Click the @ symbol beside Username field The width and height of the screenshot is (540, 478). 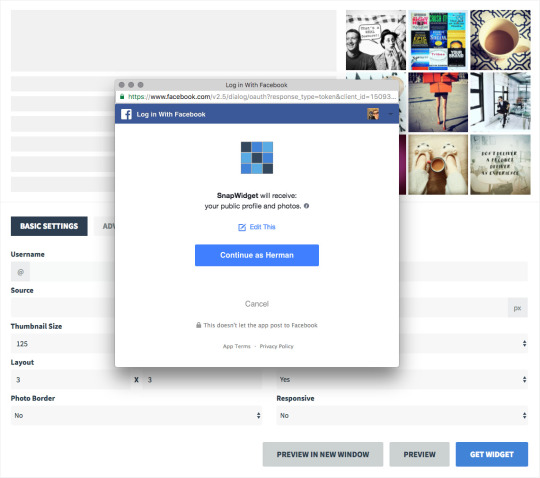(x=20, y=272)
